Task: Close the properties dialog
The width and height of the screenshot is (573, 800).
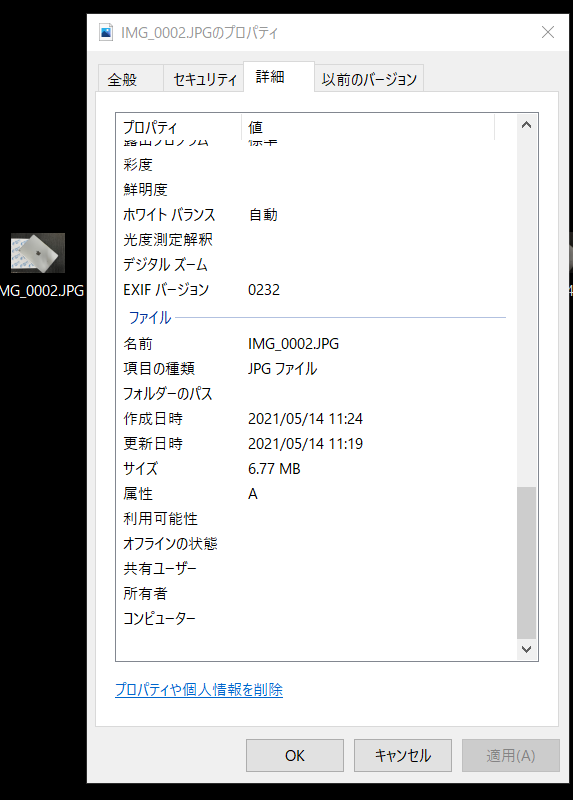Action: tap(548, 32)
